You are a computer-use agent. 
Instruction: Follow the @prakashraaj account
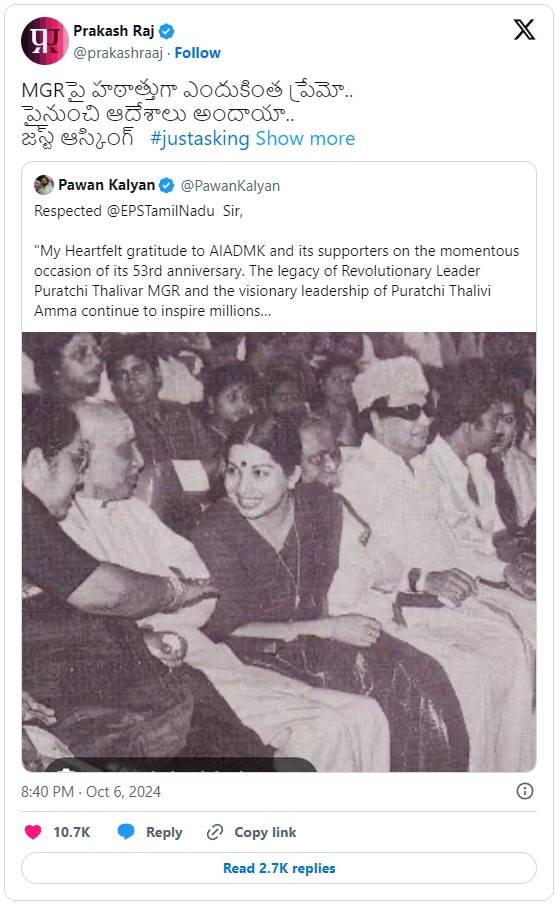[197, 53]
